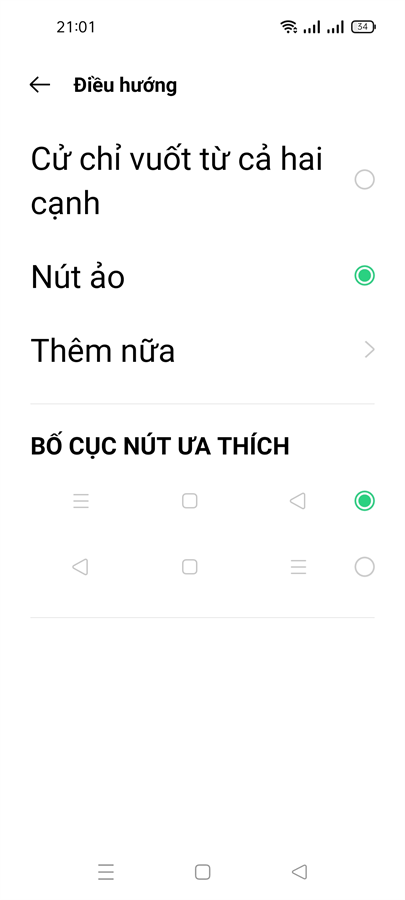Tap the back triangle in bottom navigation bar
The height and width of the screenshot is (900, 405).
click(299, 872)
